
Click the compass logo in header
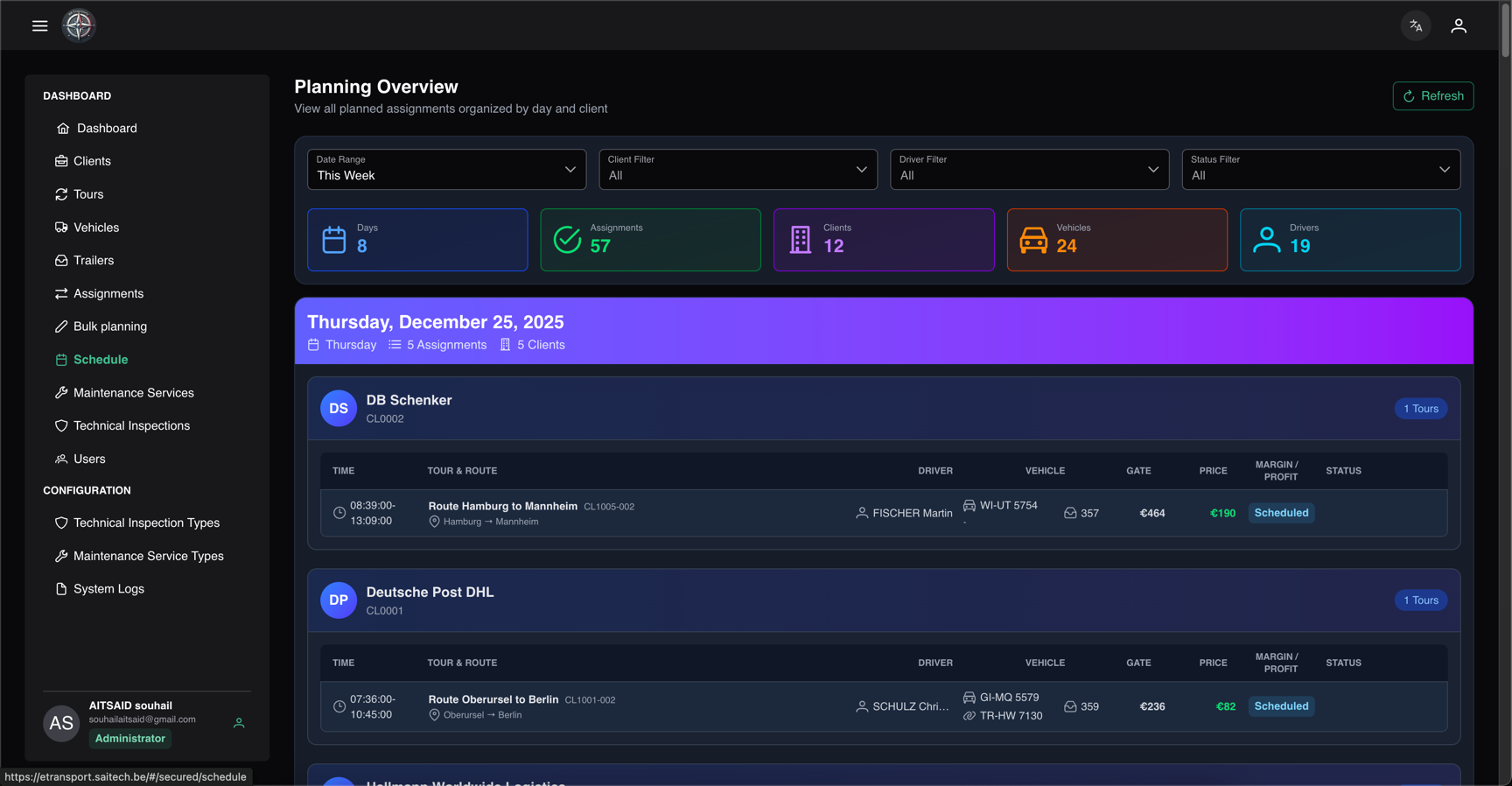pos(79,25)
